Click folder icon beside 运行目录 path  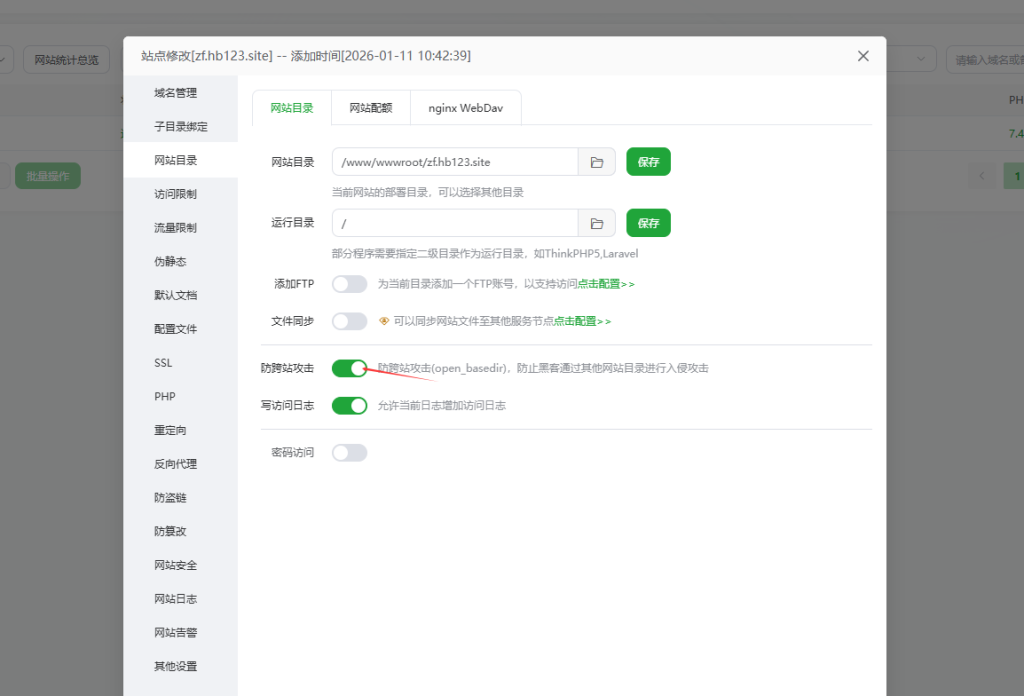point(597,223)
